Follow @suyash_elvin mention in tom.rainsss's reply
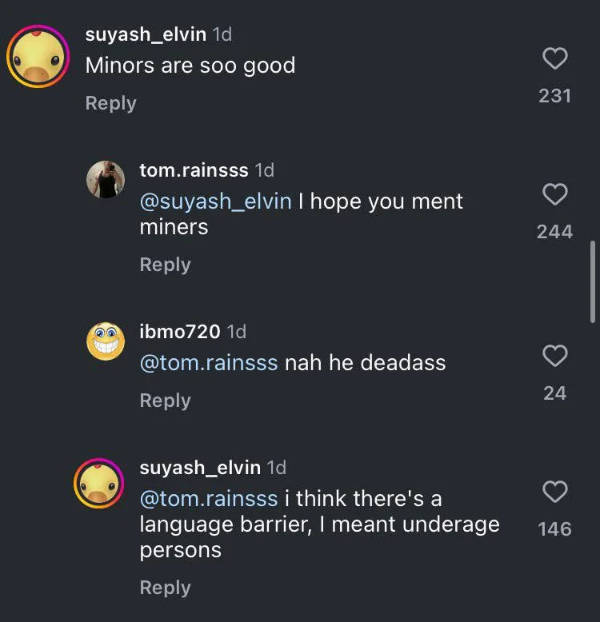The height and width of the screenshot is (622, 600). tap(215, 201)
